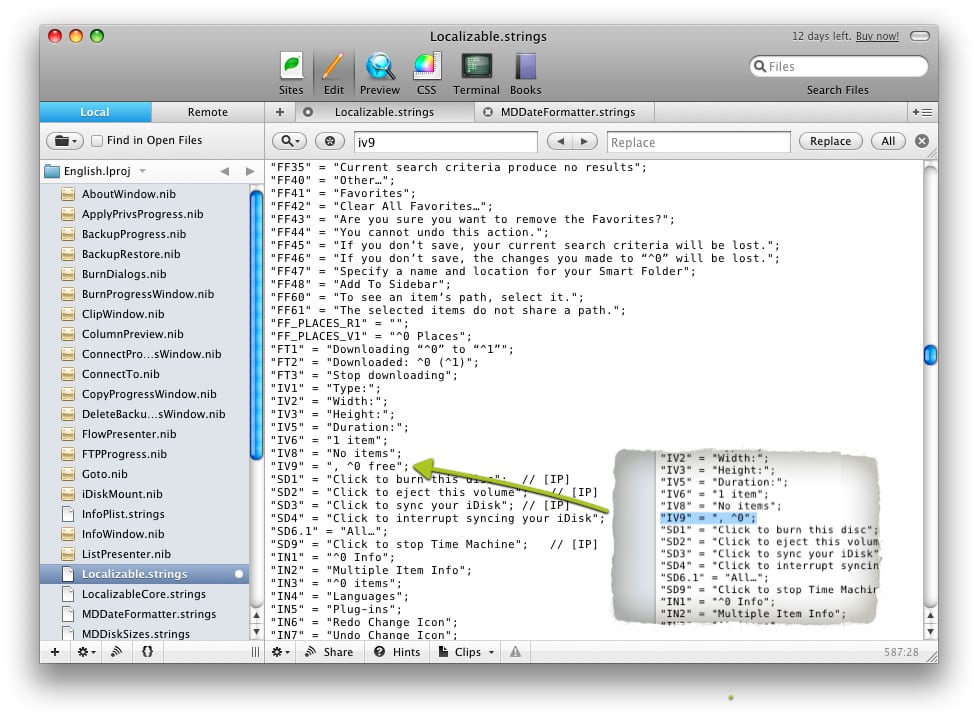The image size is (978, 718).
Task: Select InfoWindow.nib in file list
Action: click(x=125, y=534)
